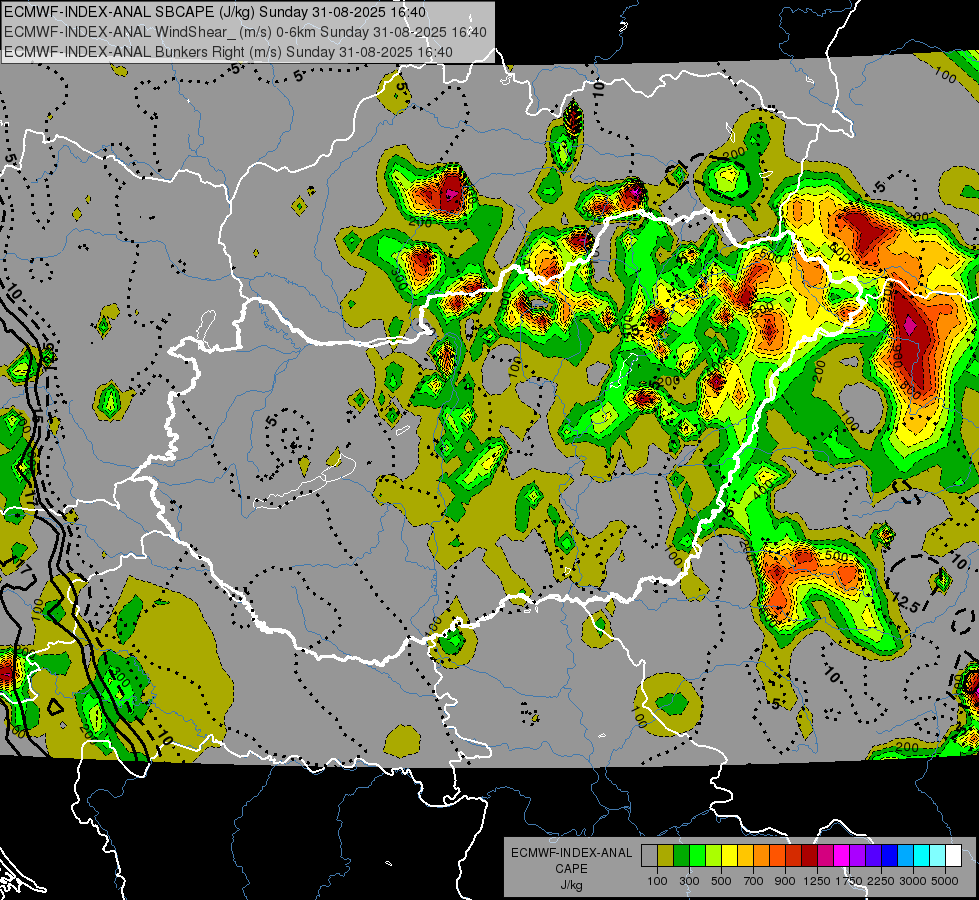Select the pure yellow legend swatch
The width and height of the screenshot is (979, 900).
click(729, 856)
